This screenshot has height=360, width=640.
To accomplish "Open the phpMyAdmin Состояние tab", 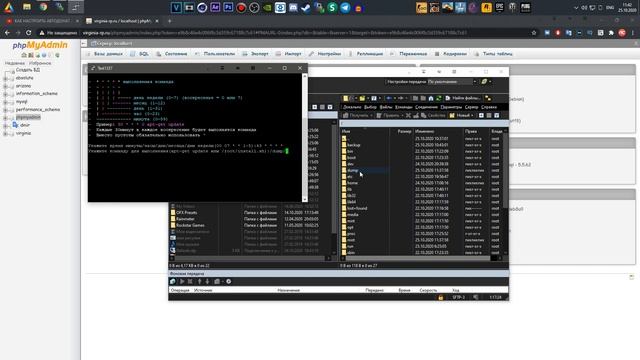I will click(x=172, y=54).
